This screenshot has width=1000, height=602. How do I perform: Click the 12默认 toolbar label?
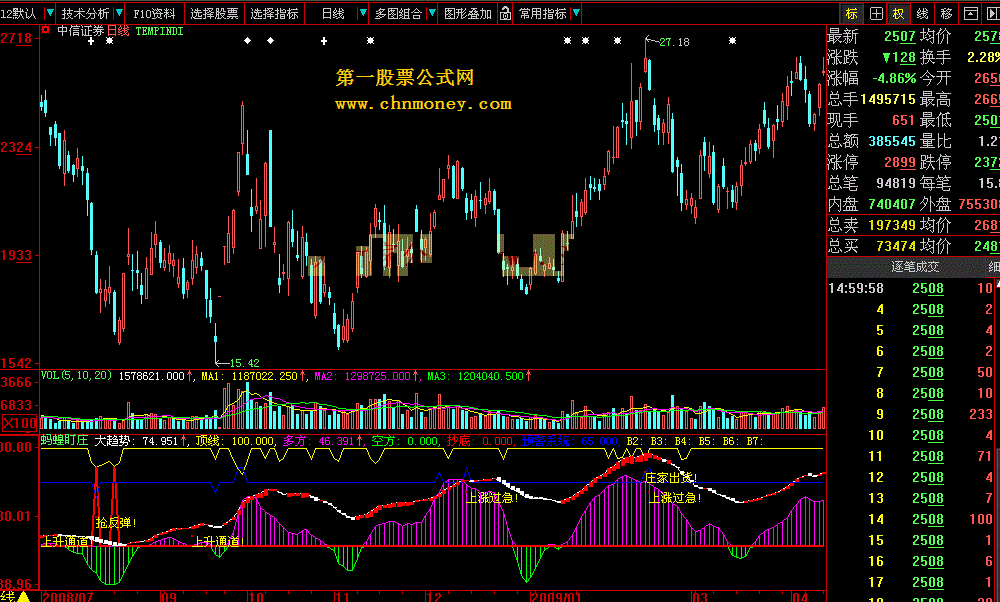point(19,13)
